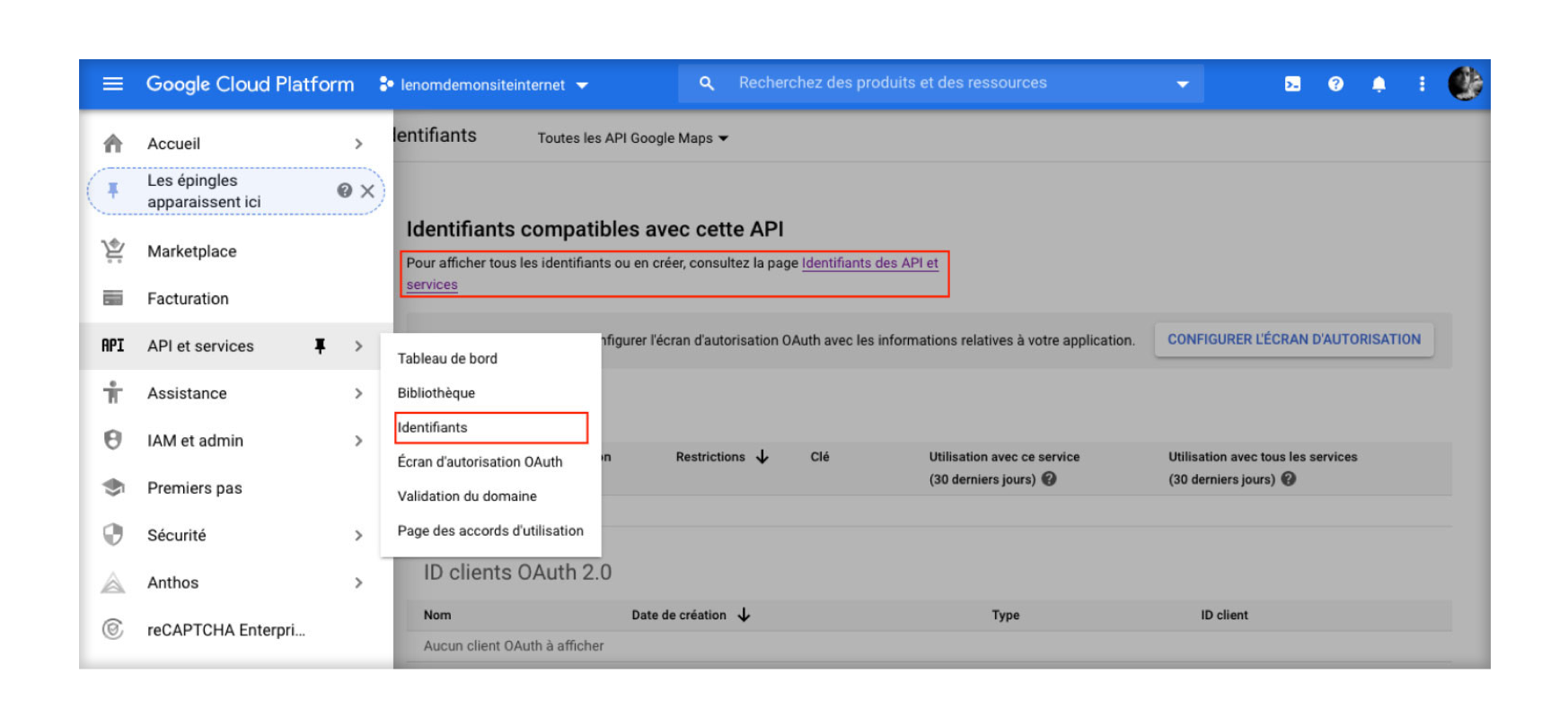1568x727 pixels.
Task: Click the Premiers pas graduation cap icon
Action: pos(113,487)
